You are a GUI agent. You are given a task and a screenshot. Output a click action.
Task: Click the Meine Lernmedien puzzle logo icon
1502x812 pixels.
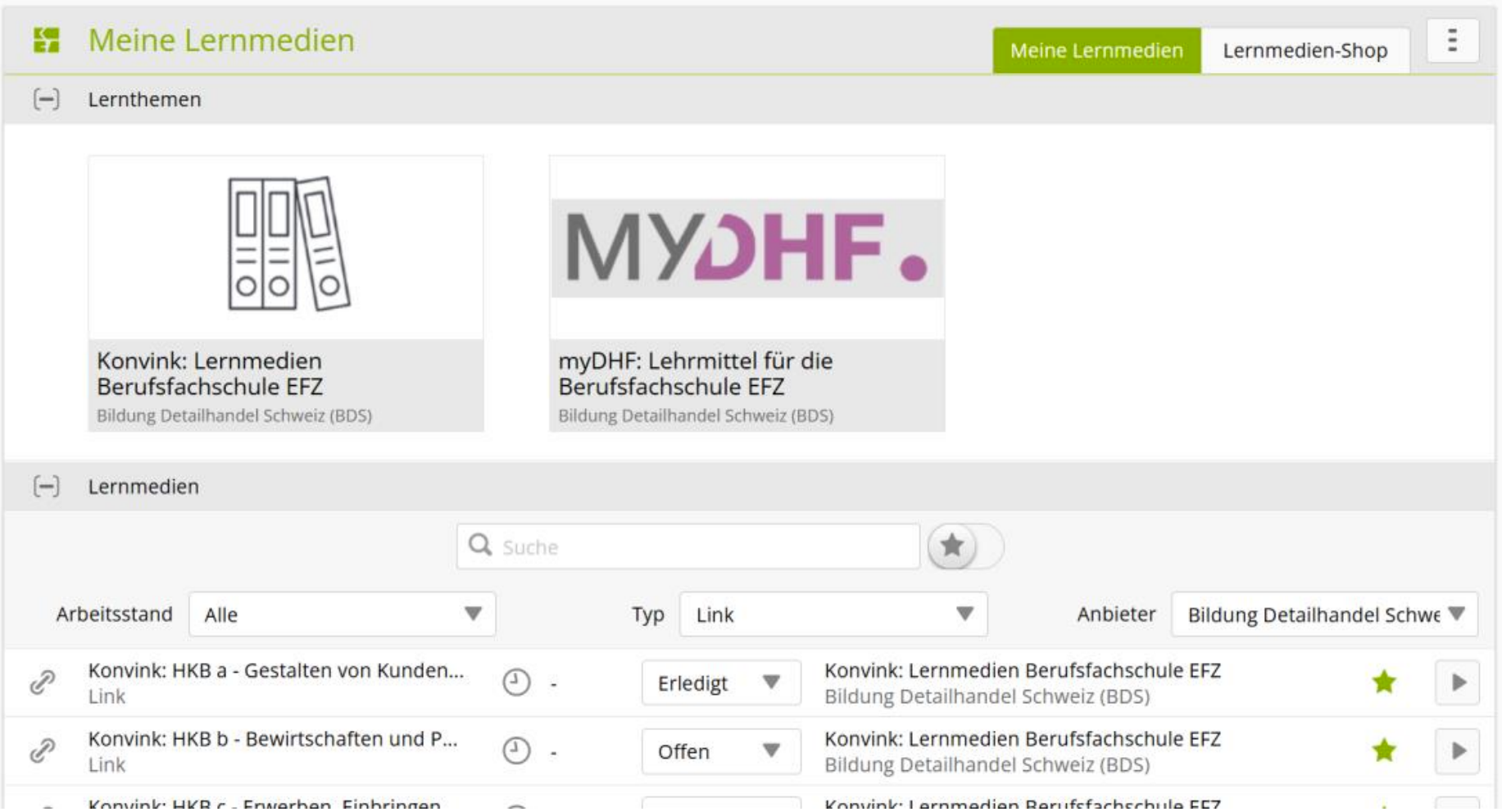tap(47, 40)
